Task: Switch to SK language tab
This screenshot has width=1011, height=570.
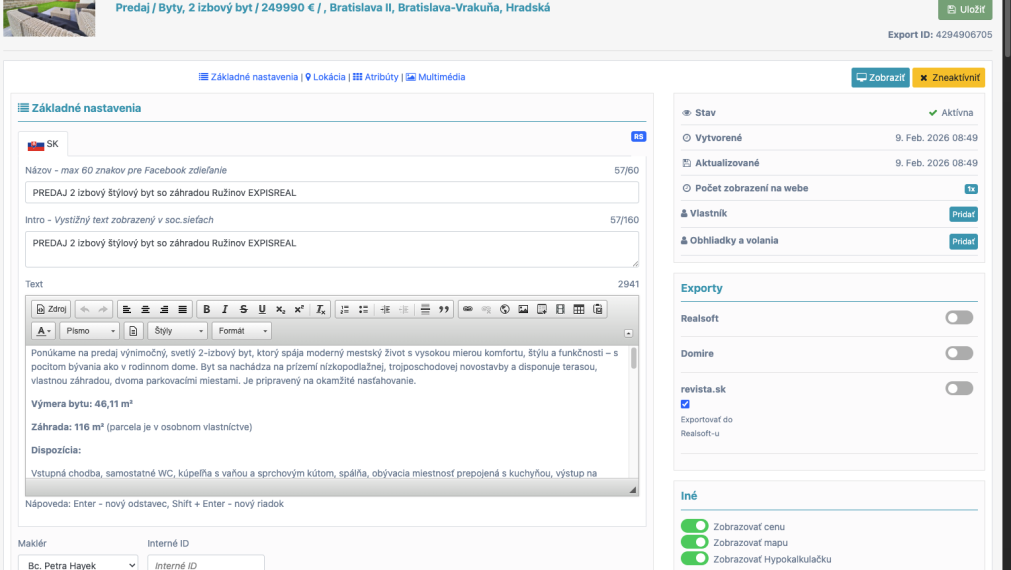Action: coord(43,144)
